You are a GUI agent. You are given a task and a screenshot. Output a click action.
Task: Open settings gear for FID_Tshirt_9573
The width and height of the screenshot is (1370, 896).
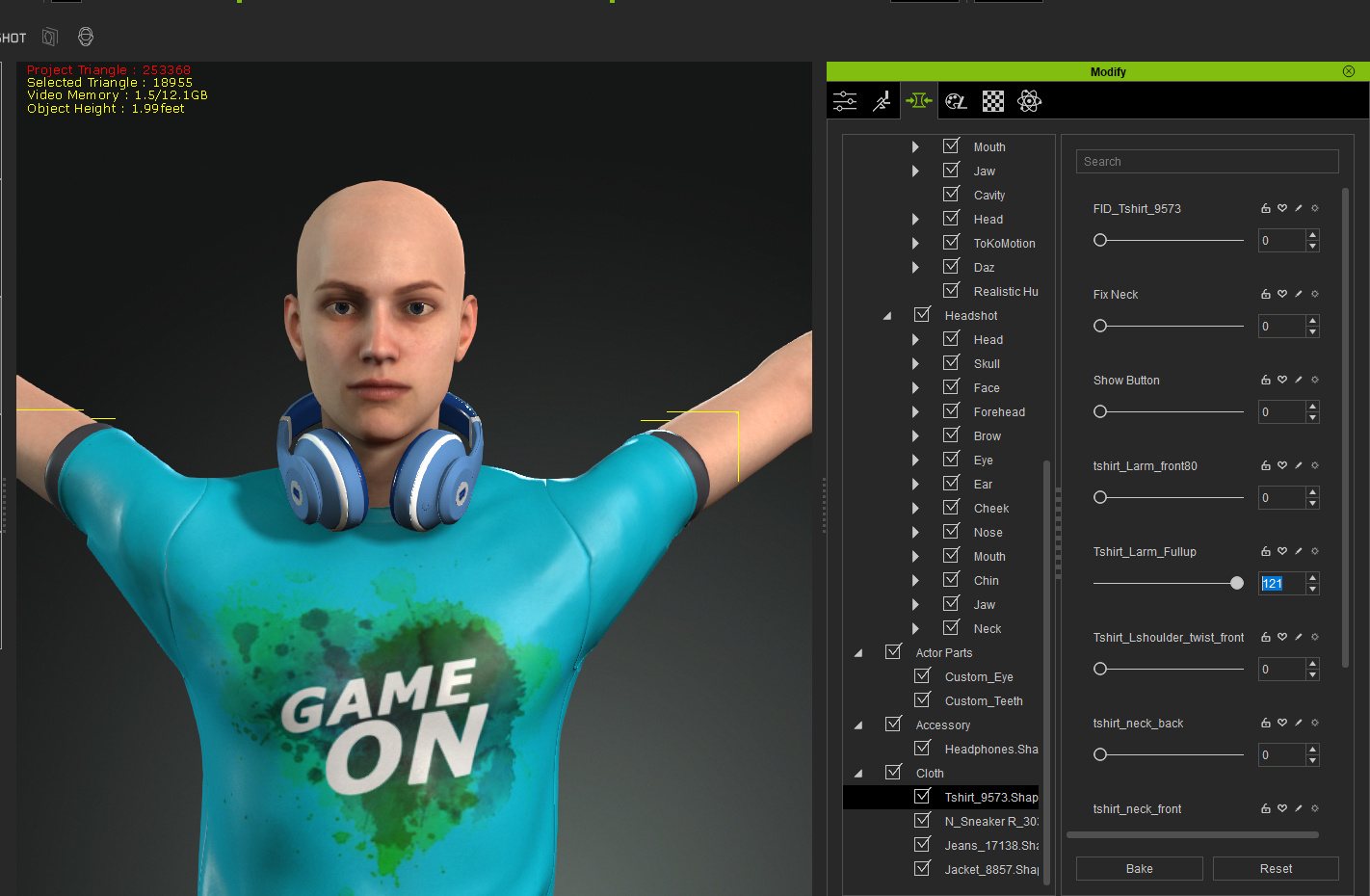coord(1315,208)
